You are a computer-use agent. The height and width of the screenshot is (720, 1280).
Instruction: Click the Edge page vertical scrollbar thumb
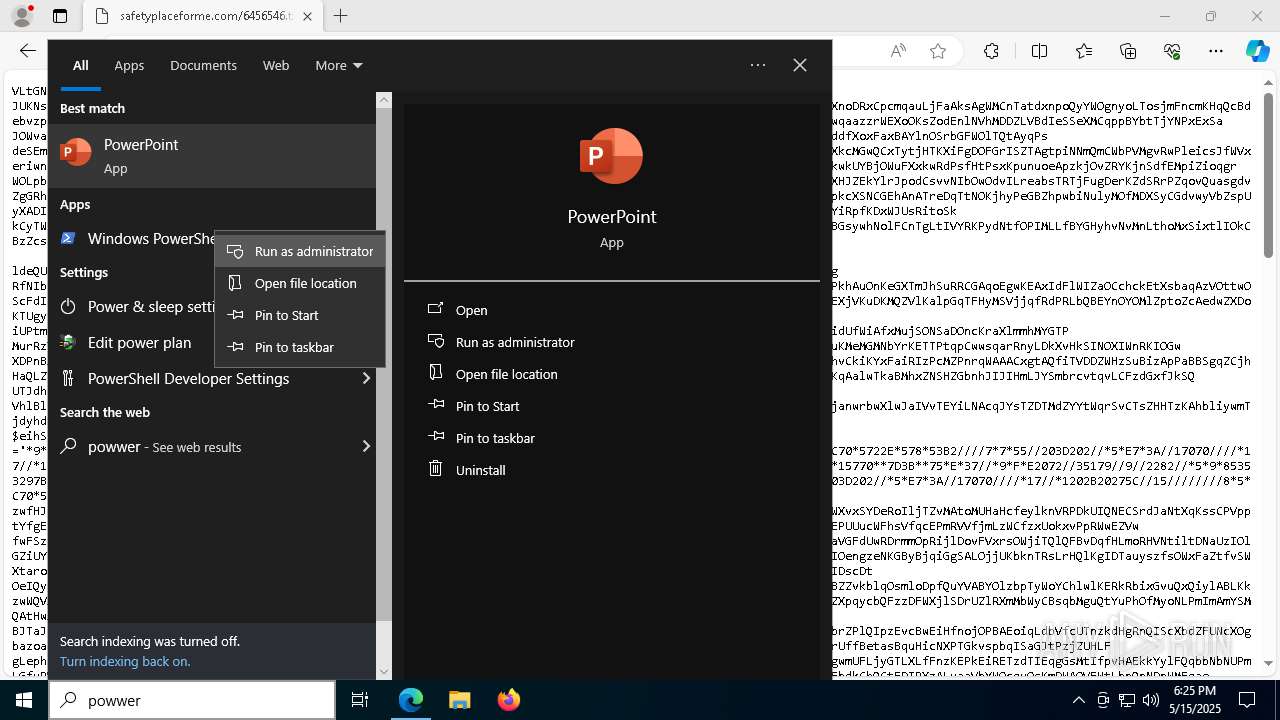tap(1268, 176)
